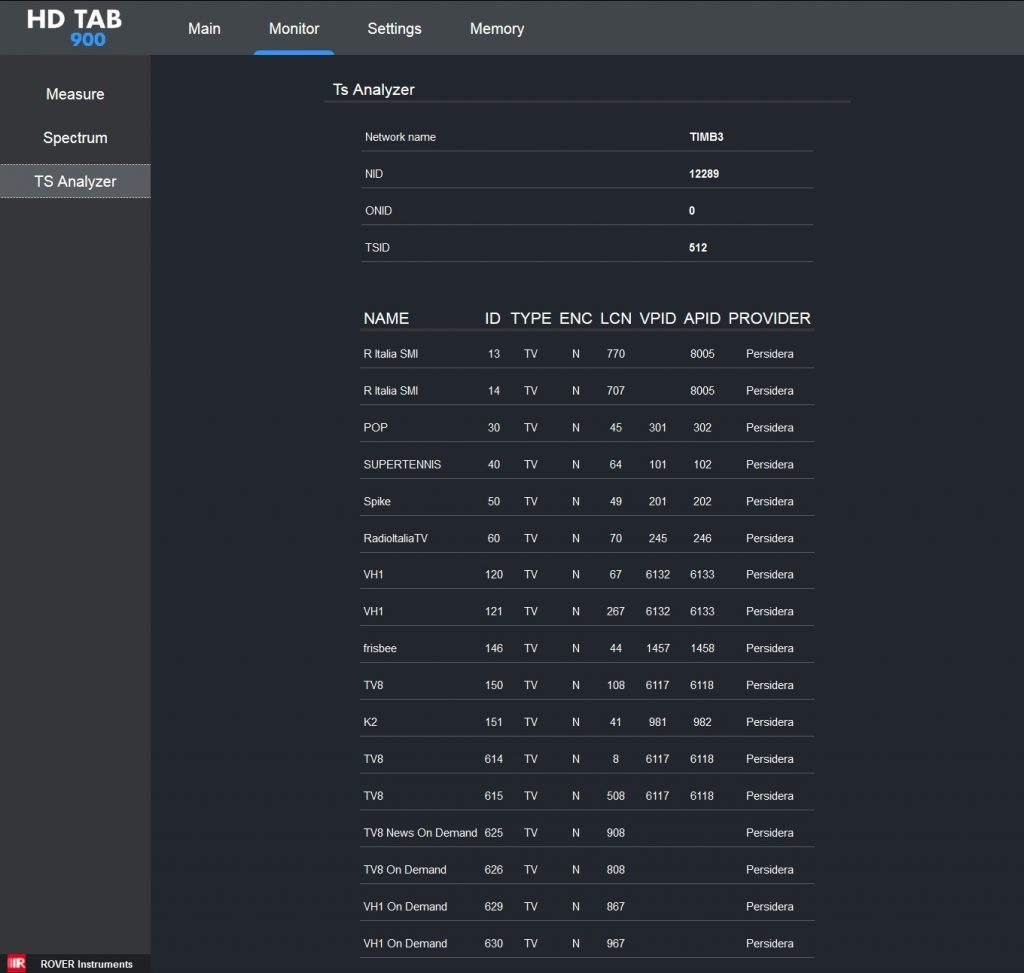This screenshot has width=1024, height=973.
Task: Click the ONID label
Action: point(378,210)
